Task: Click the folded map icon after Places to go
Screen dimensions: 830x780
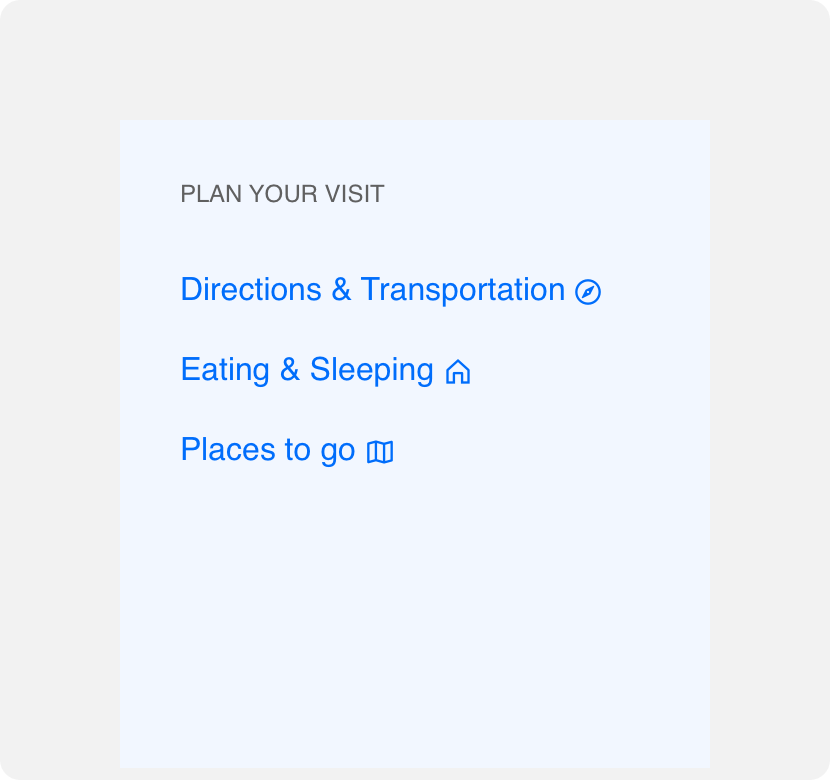Action: point(380,452)
